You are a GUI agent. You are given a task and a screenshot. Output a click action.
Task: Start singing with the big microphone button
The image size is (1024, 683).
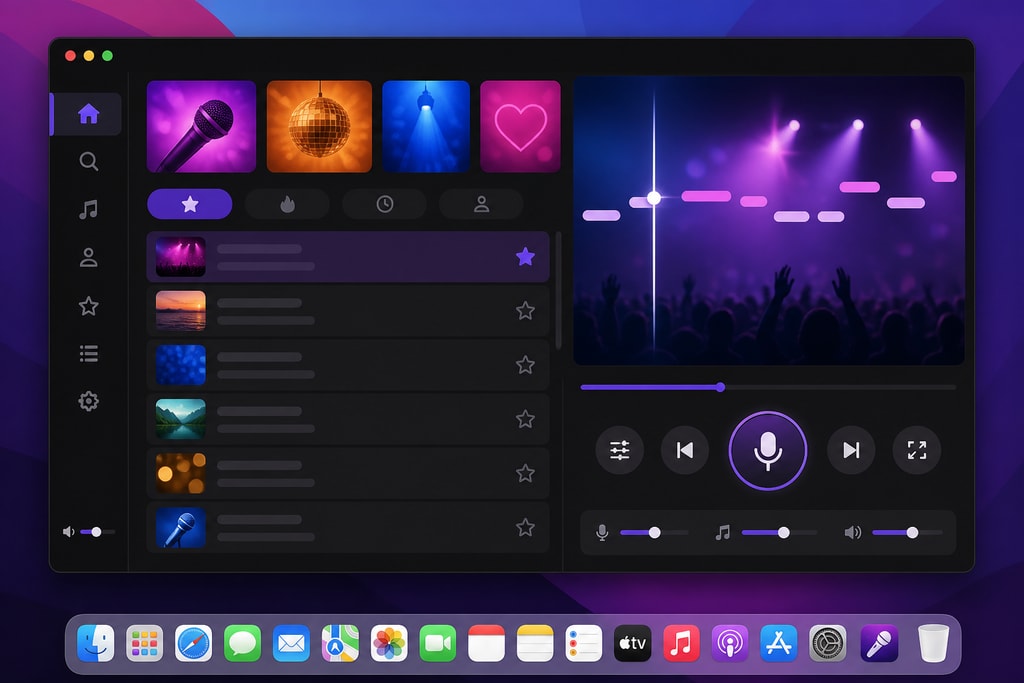(x=768, y=451)
